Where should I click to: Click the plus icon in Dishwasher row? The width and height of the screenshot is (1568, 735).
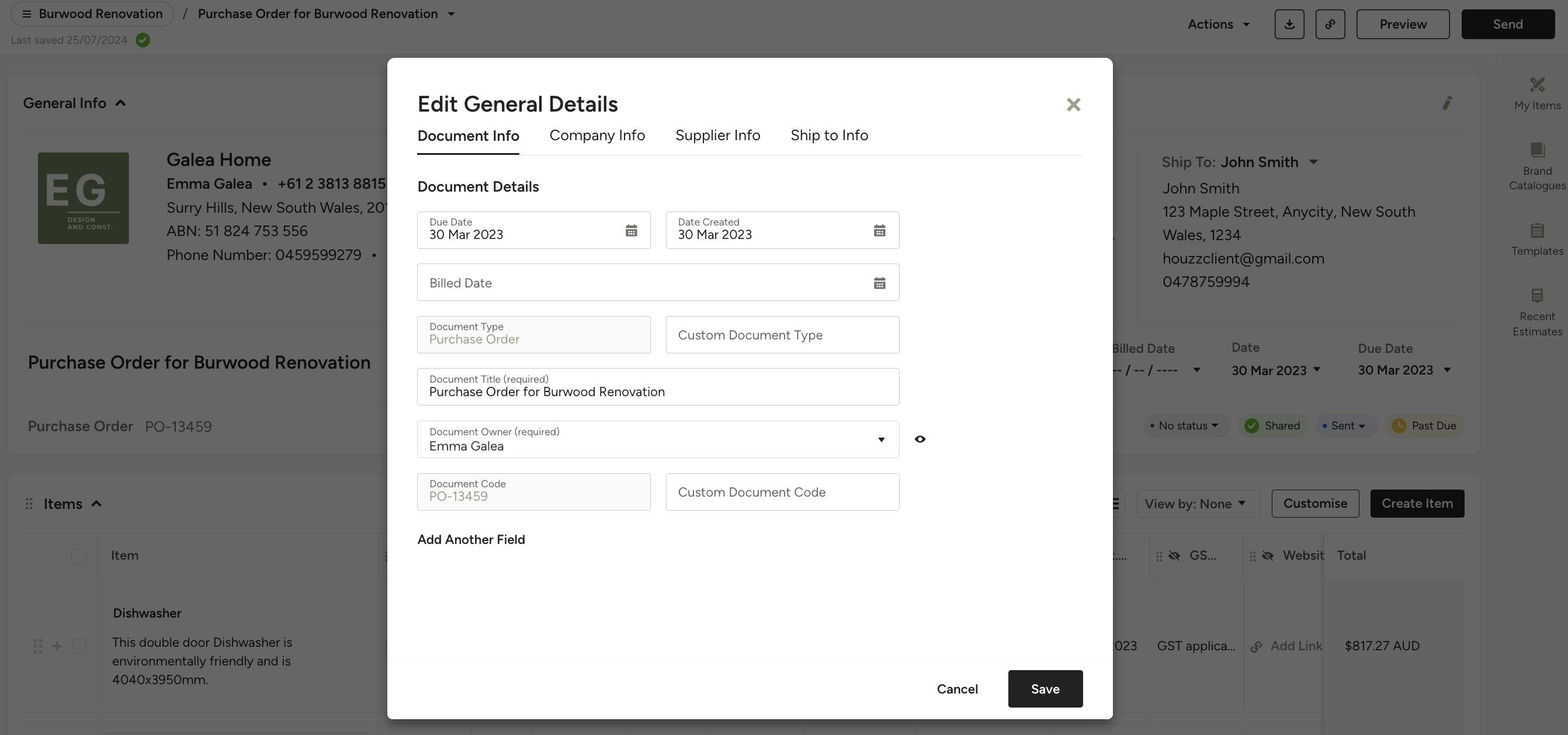57,646
